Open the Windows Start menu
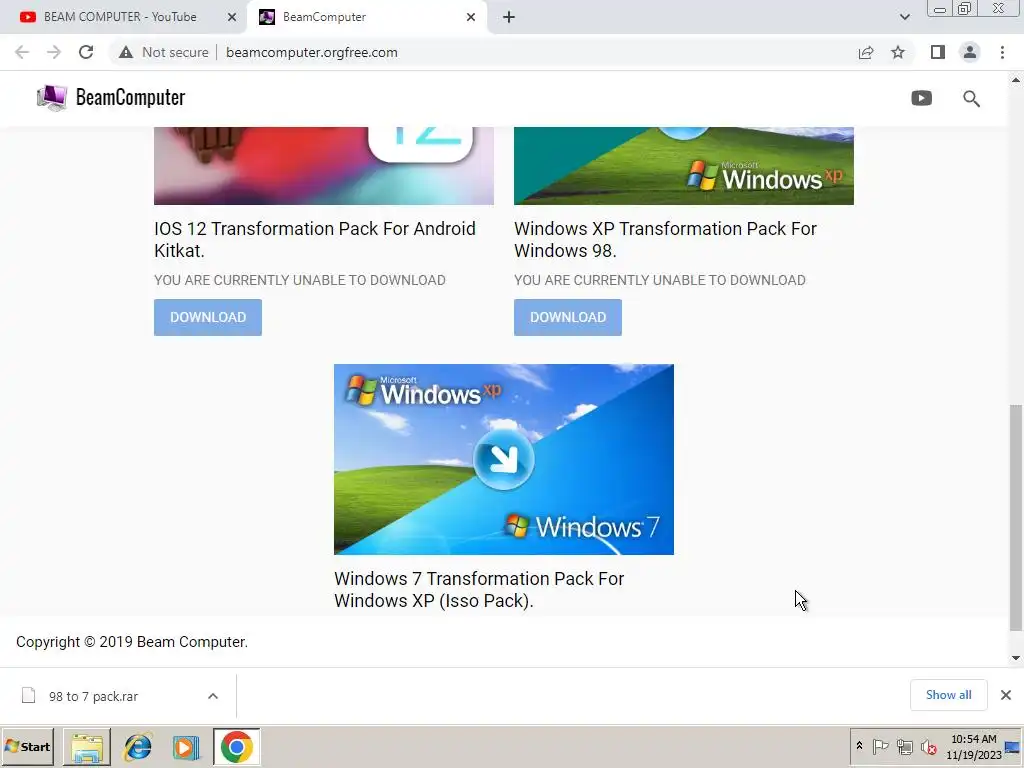1024x768 pixels. coord(27,746)
